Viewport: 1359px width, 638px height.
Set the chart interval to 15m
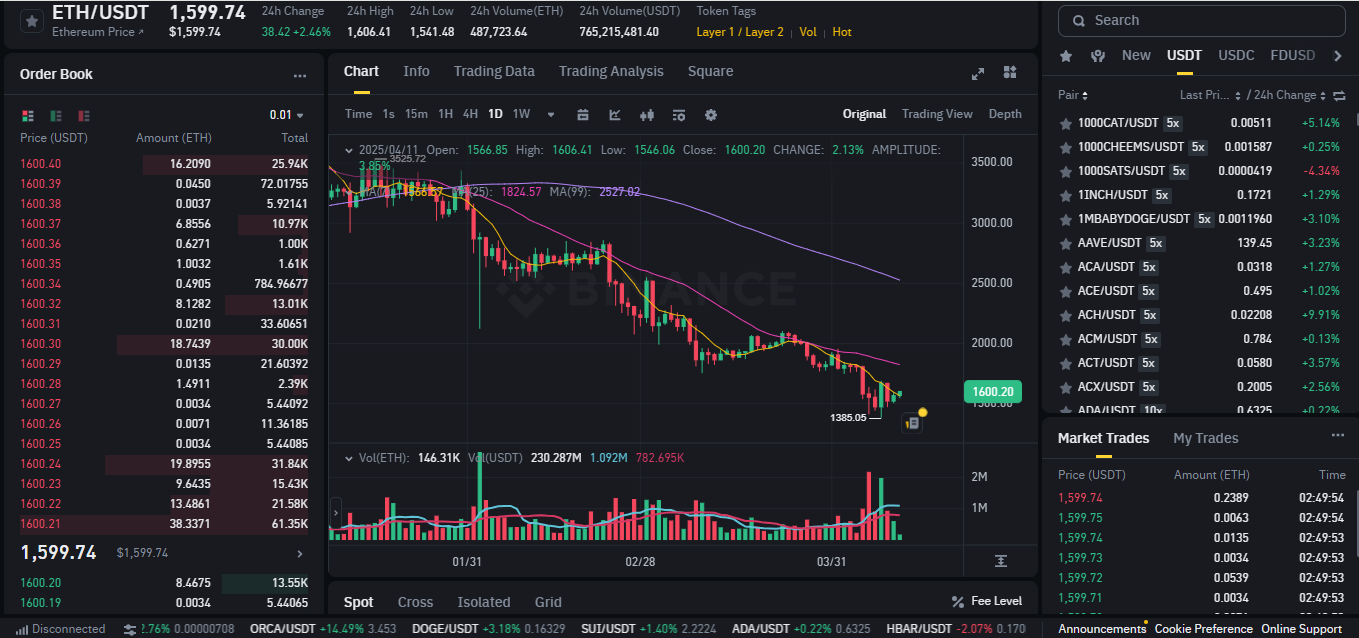coord(416,114)
